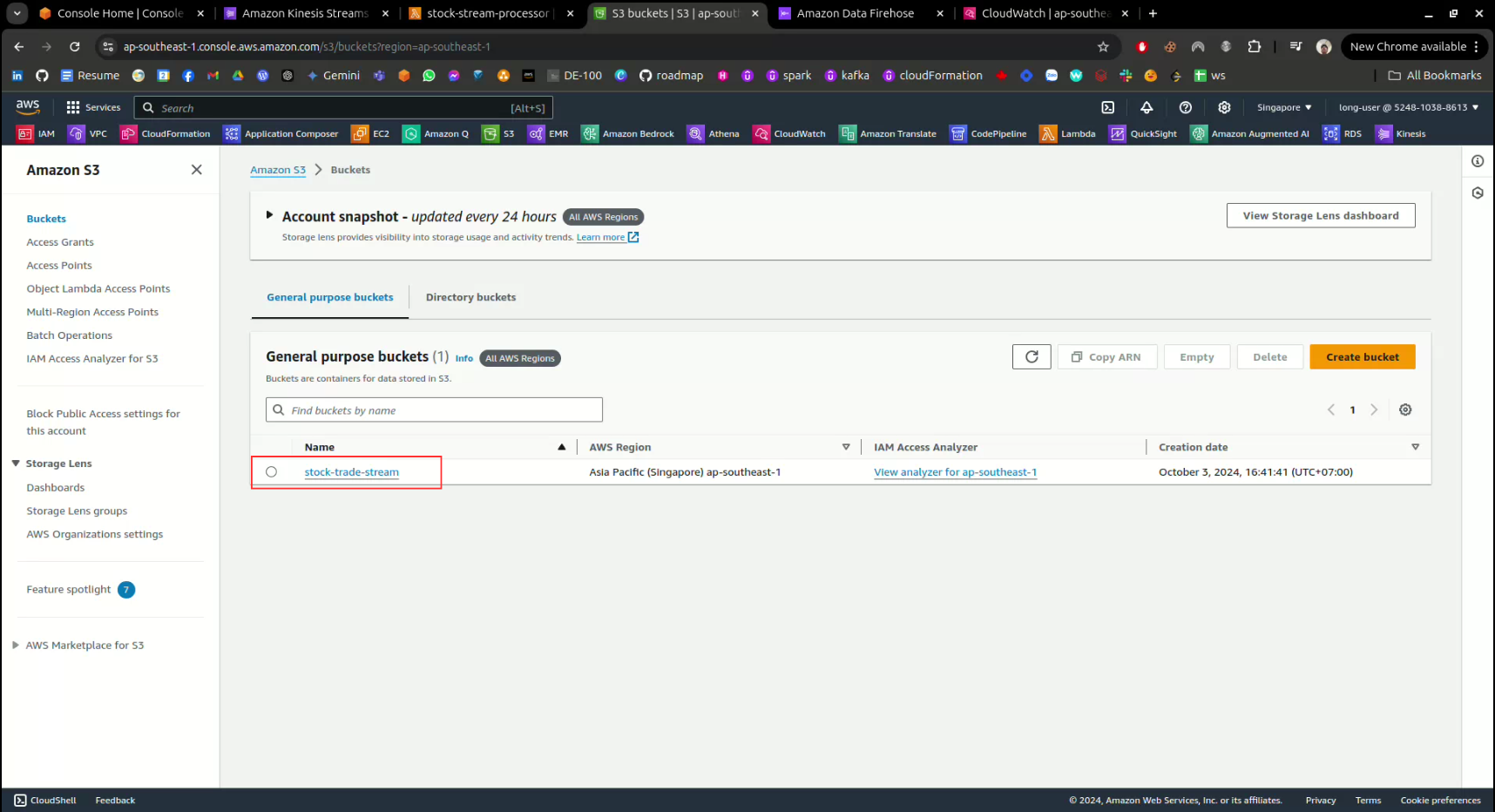1495x812 pixels.
Task: Sort by the Creation date column
Action: click(x=1193, y=447)
